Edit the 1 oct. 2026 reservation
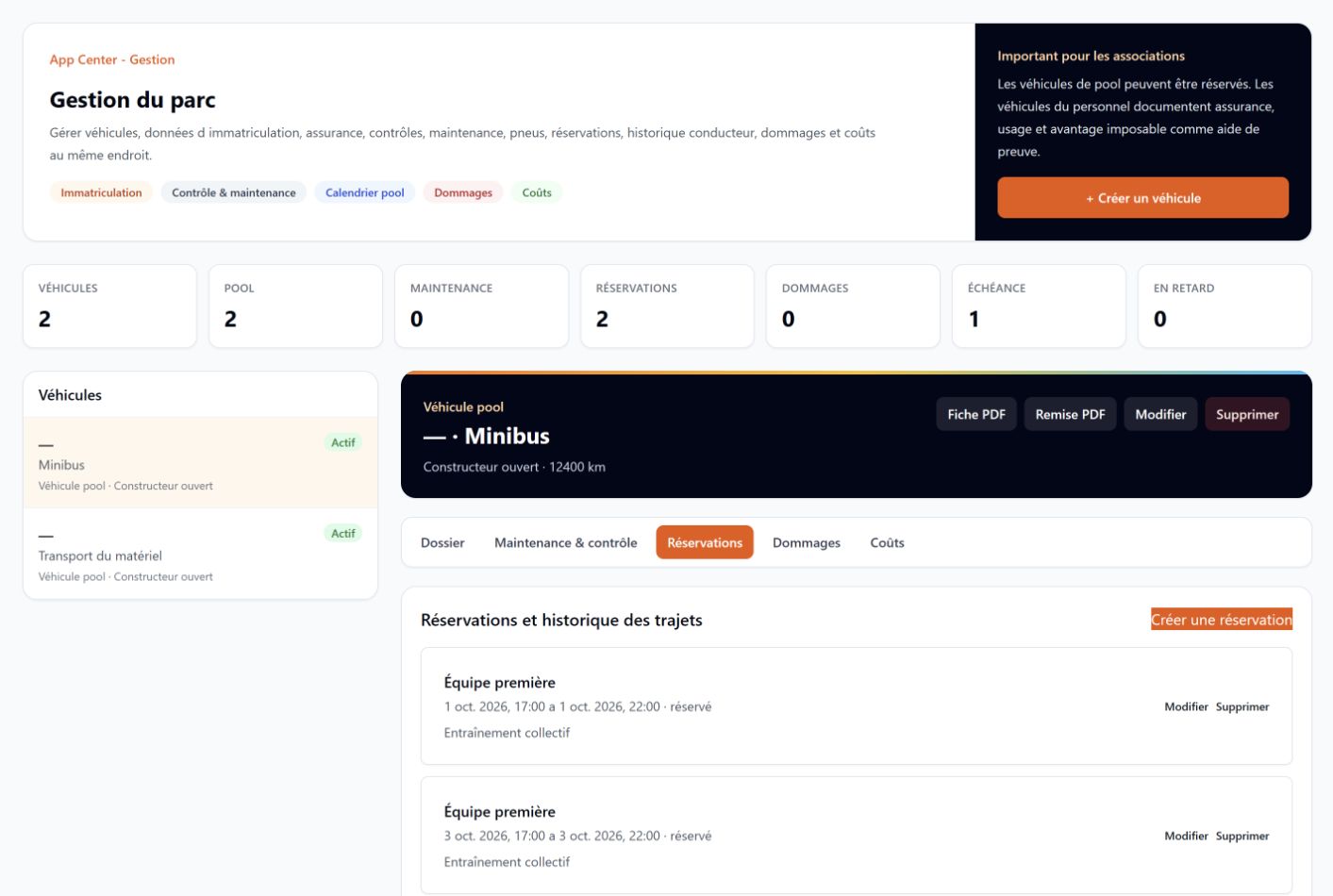Screen dimensions: 1333x896 [x=1186, y=706]
